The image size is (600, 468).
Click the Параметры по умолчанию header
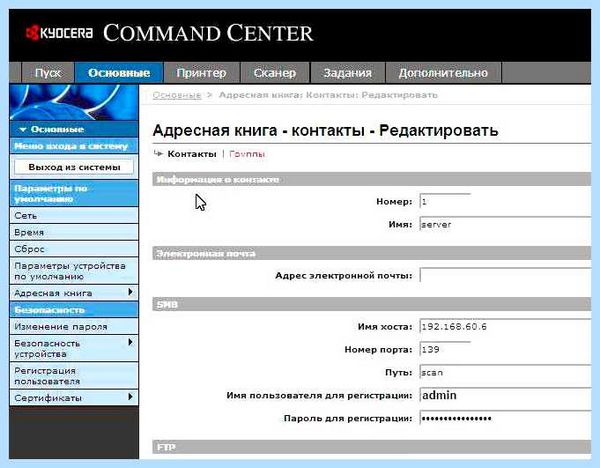[x=74, y=194]
